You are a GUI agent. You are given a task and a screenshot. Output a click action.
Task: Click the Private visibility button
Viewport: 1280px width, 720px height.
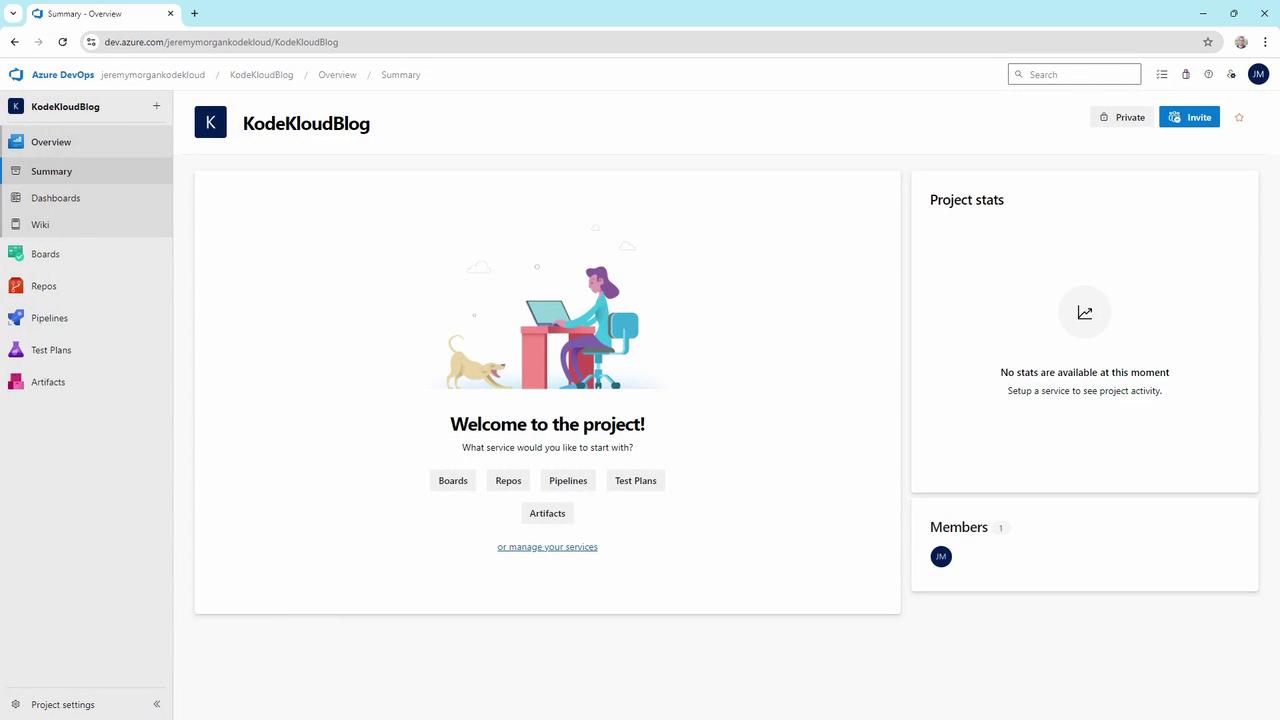click(x=1122, y=117)
